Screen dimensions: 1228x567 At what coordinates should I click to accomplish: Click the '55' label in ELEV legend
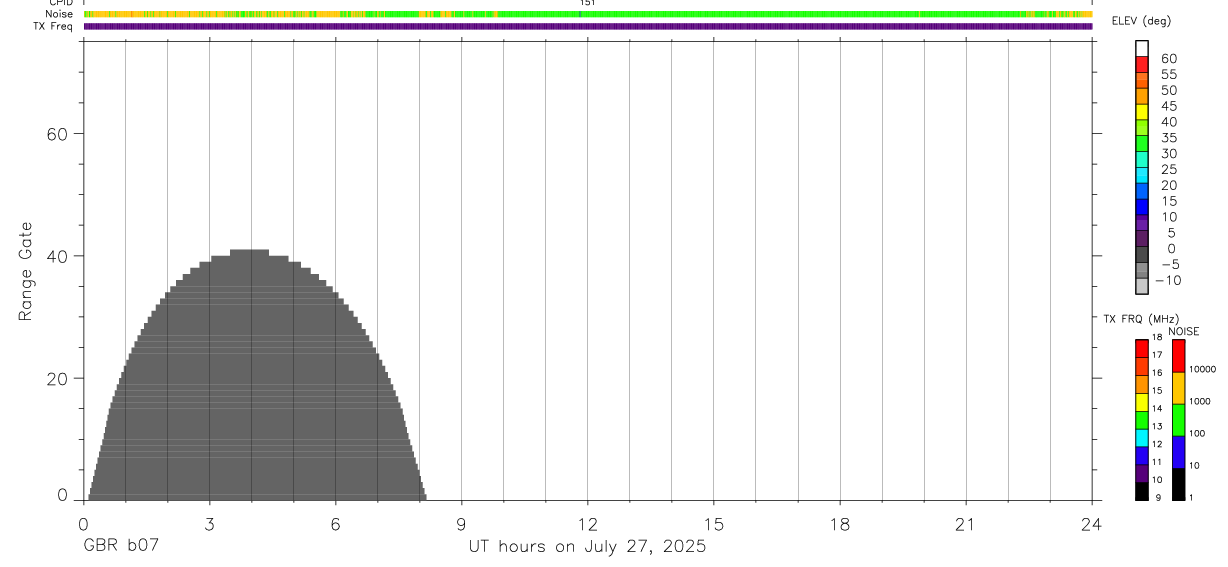click(x=1169, y=74)
